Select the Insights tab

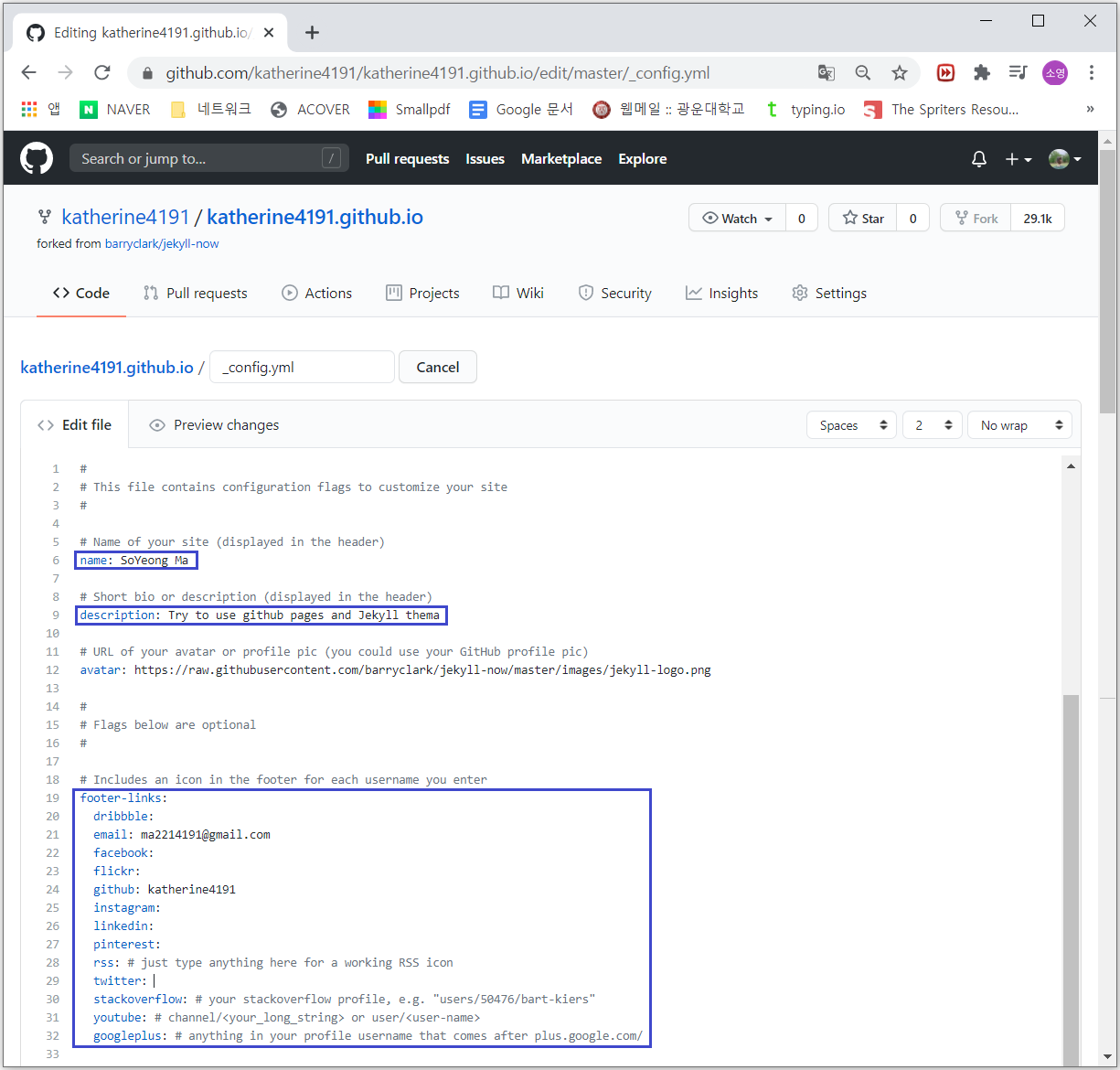coord(721,294)
